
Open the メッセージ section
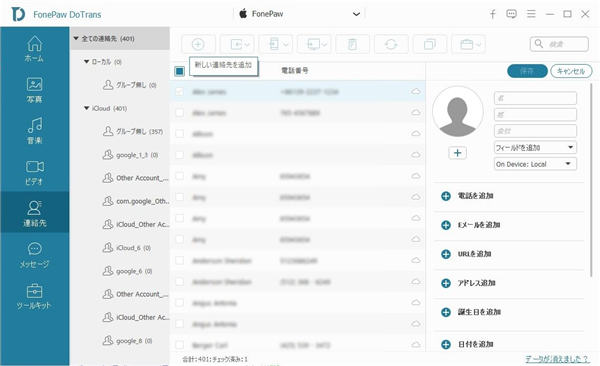click(x=34, y=255)
